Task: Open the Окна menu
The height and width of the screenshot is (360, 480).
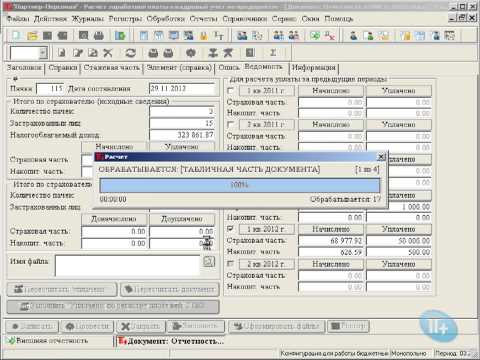Action: click(x=310, y=19)
